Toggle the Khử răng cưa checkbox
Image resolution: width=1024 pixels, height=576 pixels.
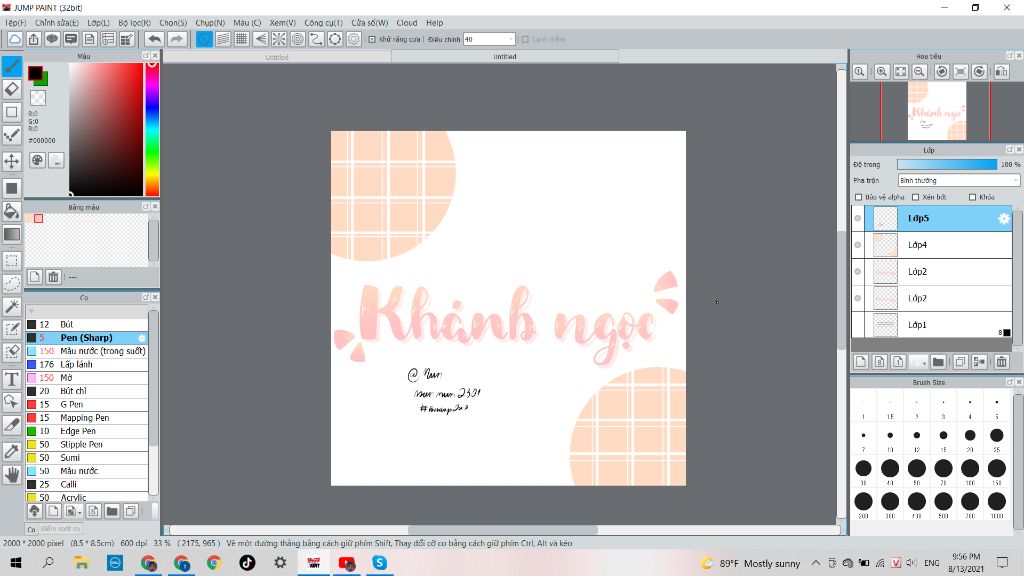(x=372, y=39)
